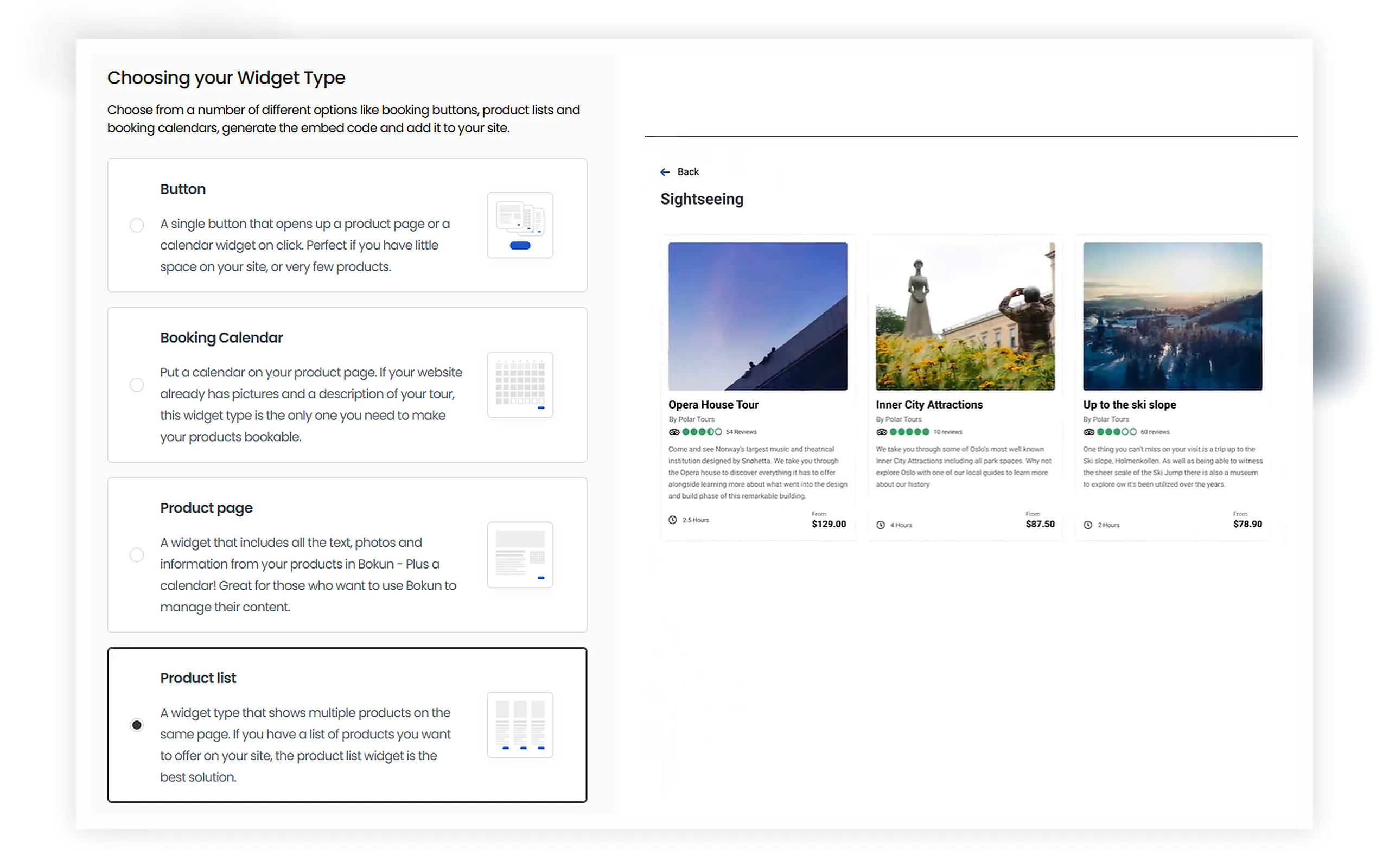The height and width of the screenshot is (868, 1389).
Task: Click the Inner City Attractions title
Action: [929, 405]
